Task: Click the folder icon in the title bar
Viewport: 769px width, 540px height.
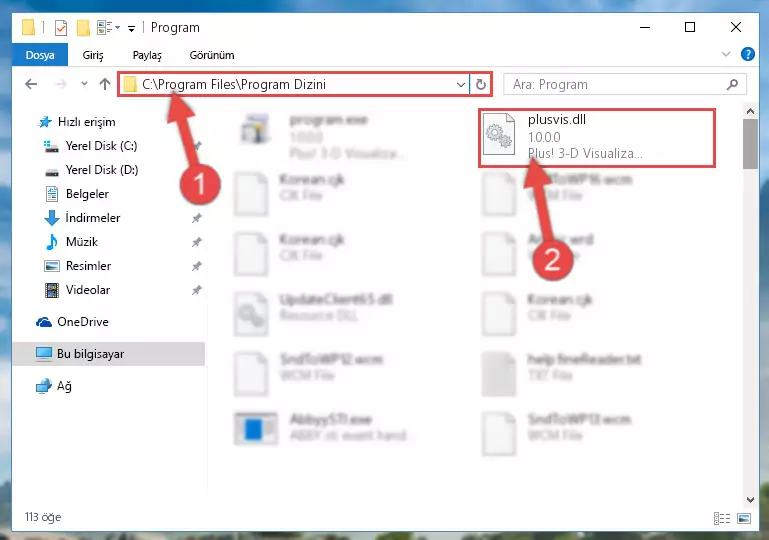Action: coord(28,27)
